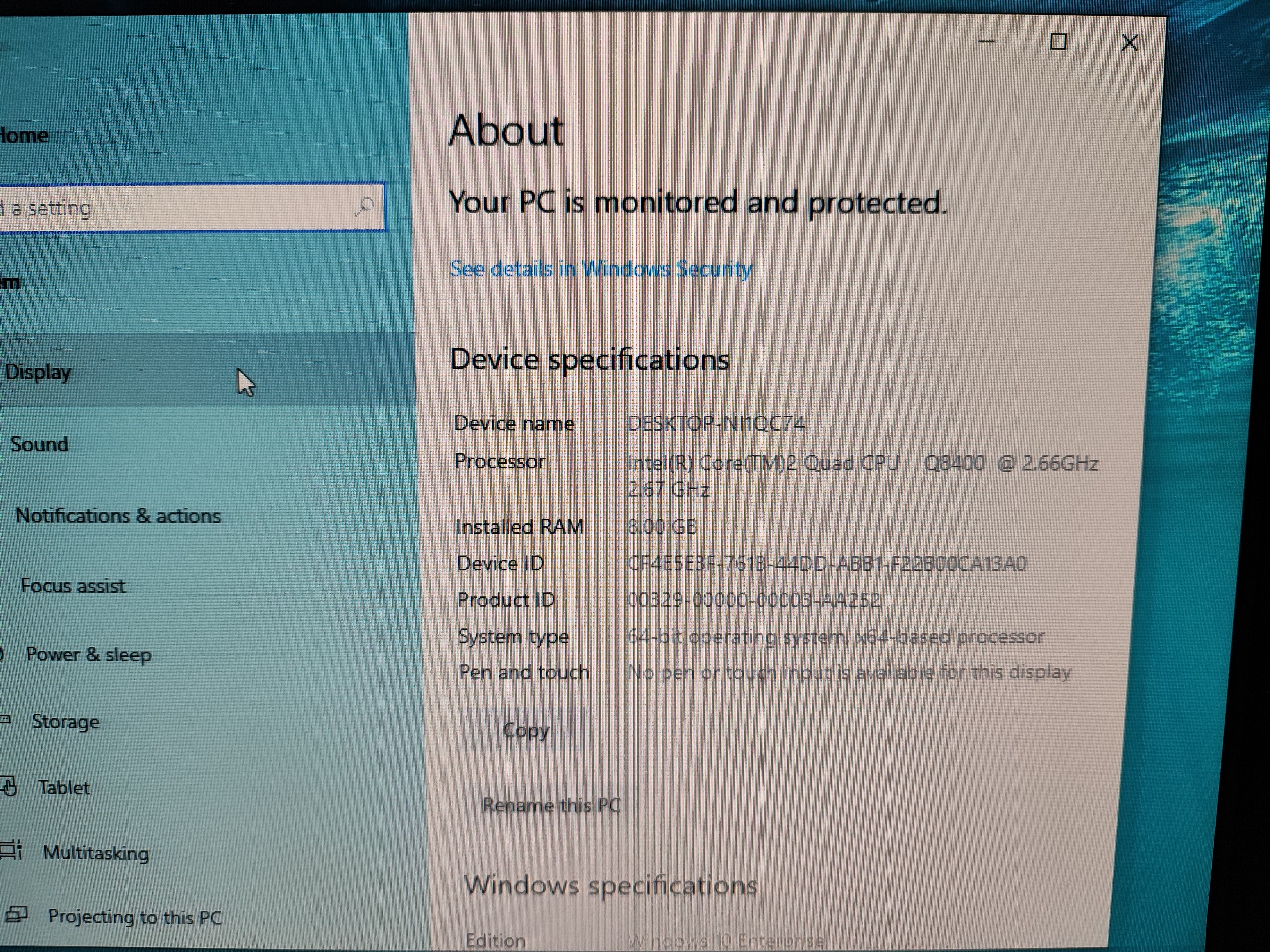Open Power & sleep settings
This screenshot has width=1270, height=952.
[x=89, y=654]
